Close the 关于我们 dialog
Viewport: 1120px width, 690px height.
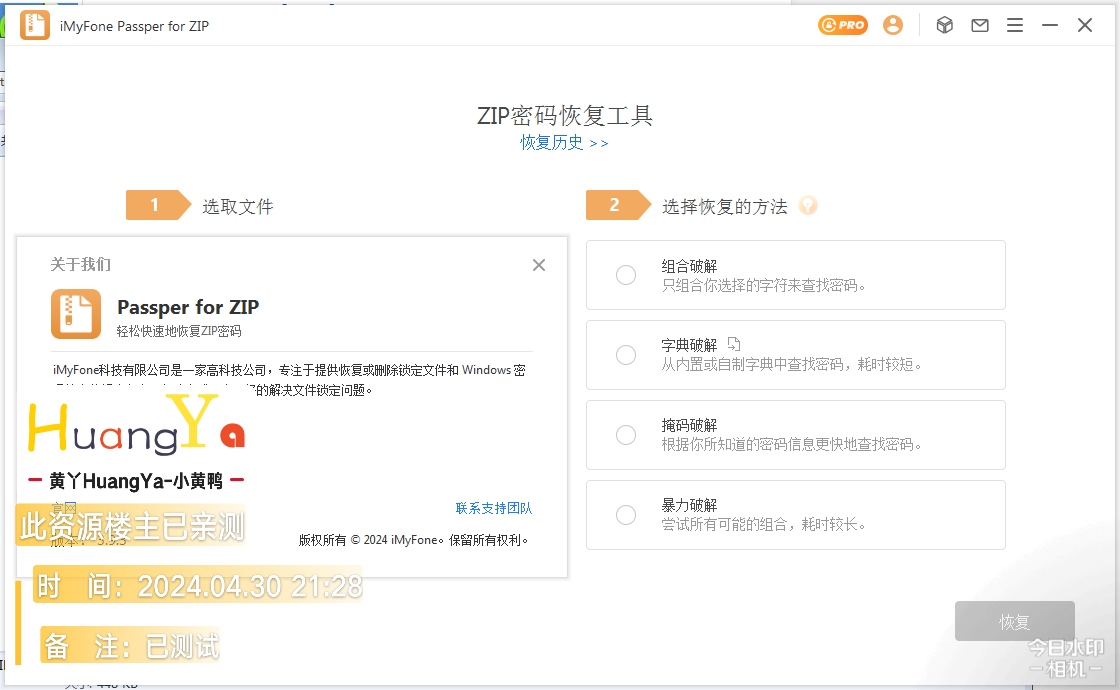539,265
